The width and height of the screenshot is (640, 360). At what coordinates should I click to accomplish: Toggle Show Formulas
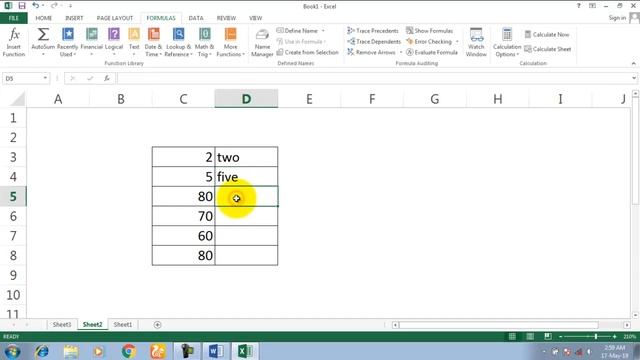429,31
